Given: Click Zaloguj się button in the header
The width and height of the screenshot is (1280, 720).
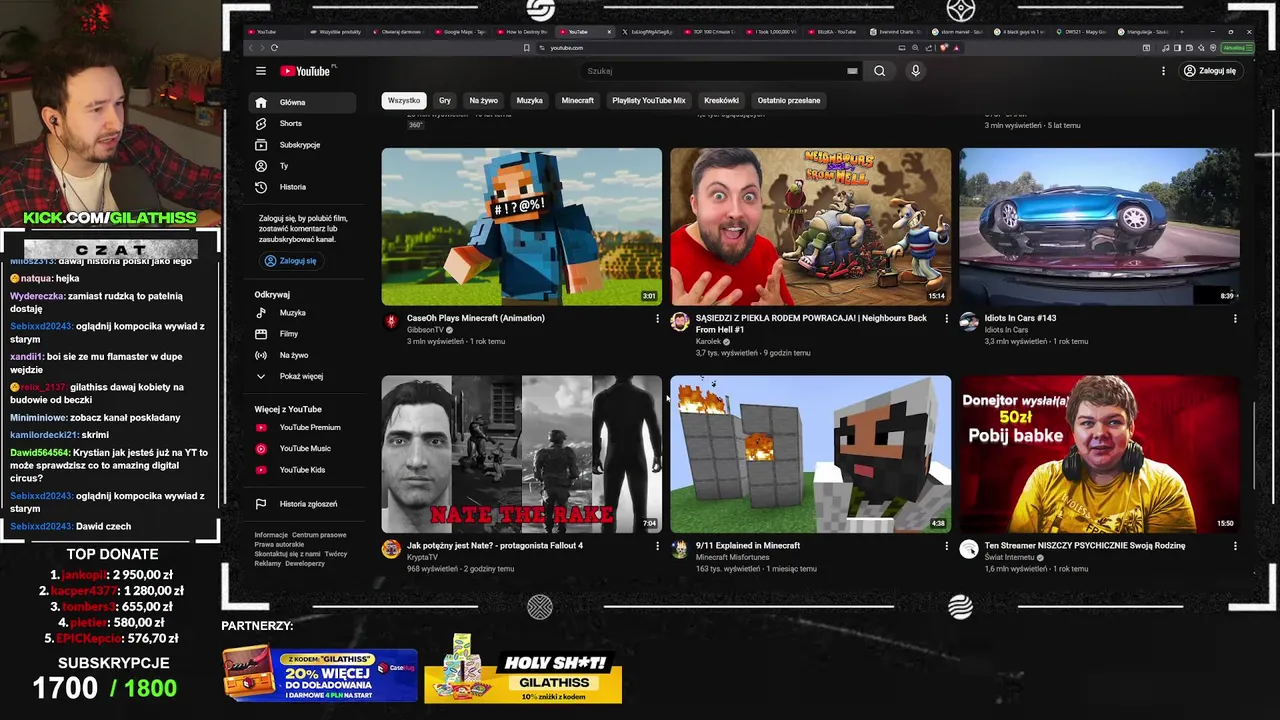Looking at the screenshot, I should point(1210,71).
